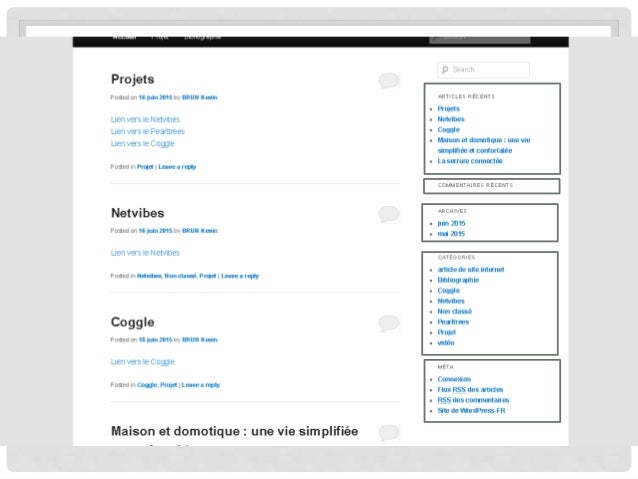Click the 16 juin 2015 date under Projets
Screen dimensions: 638x479
pos(155,97)
